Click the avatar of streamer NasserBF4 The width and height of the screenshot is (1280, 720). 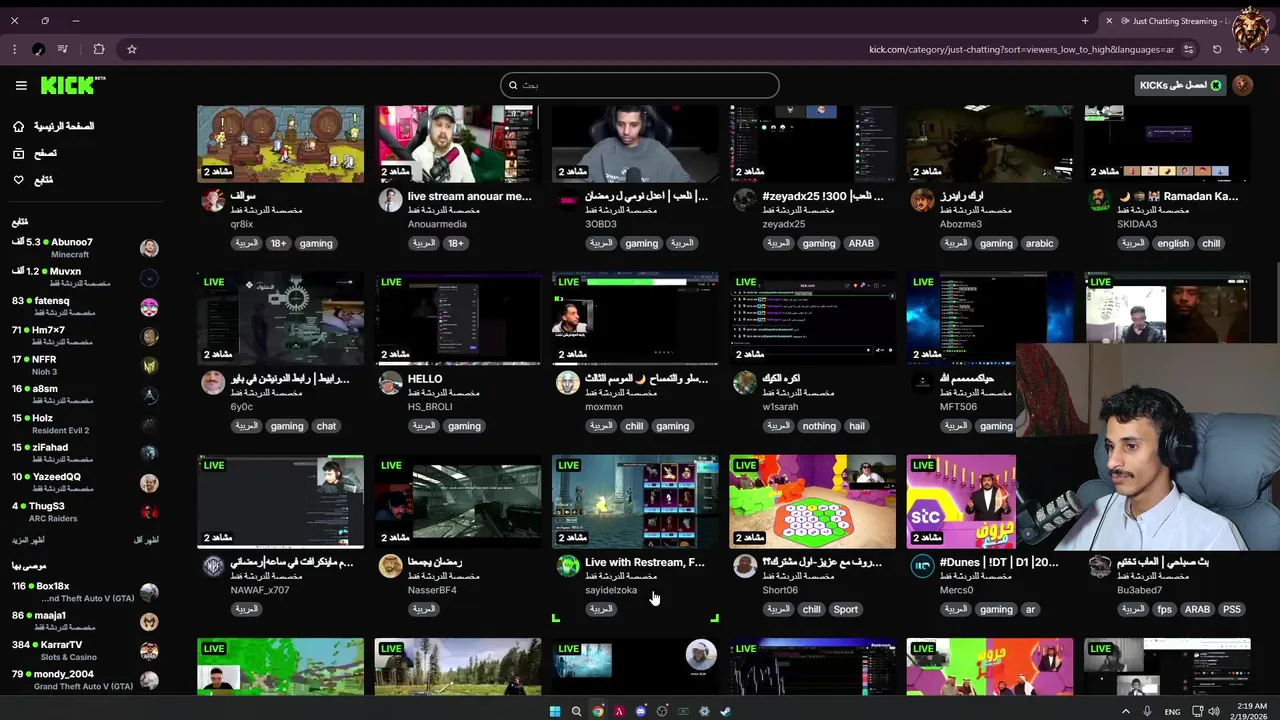390,565
